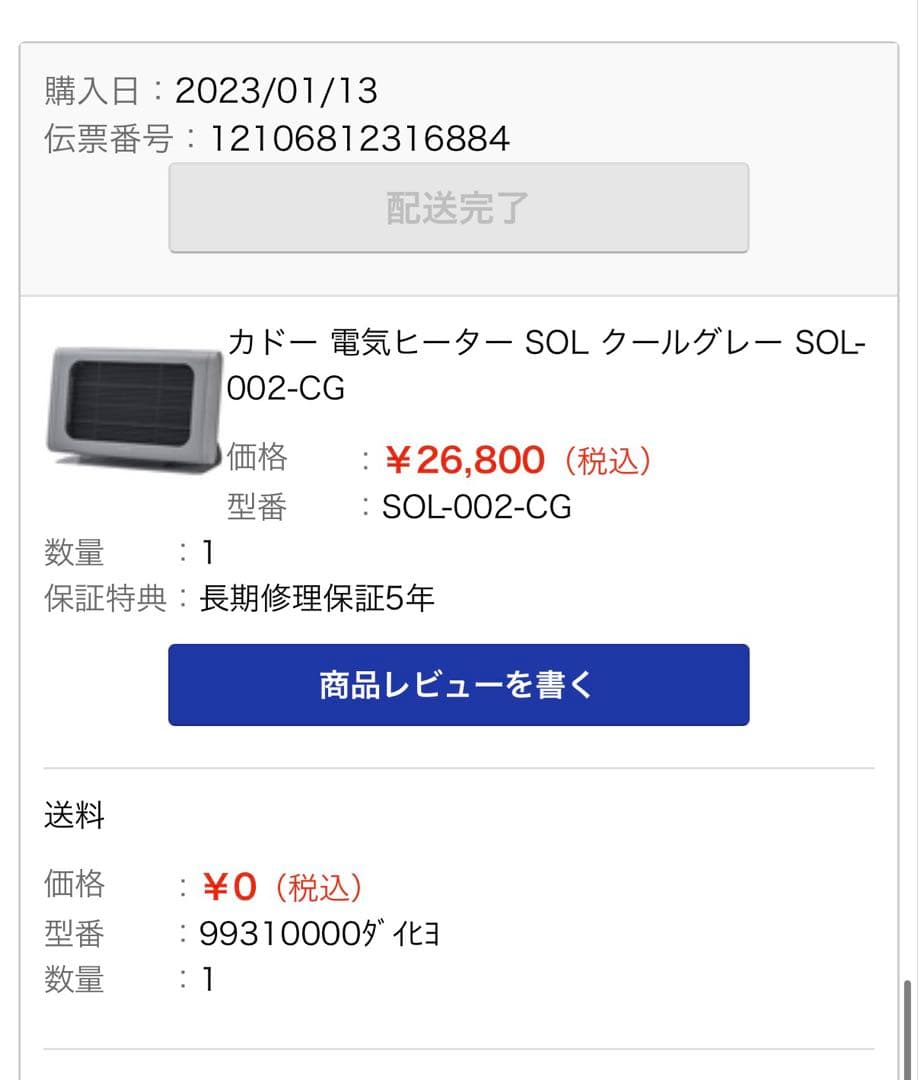Click the 配送完了 delivery status button
918x1080 pixels.
tap(459, 207)
